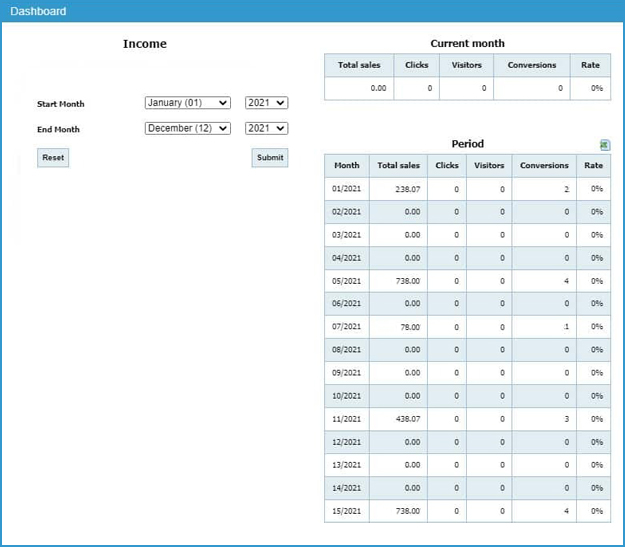Click the 78.00 total sales value
This screenshot has height=547, width=625.
pos(410,327)
